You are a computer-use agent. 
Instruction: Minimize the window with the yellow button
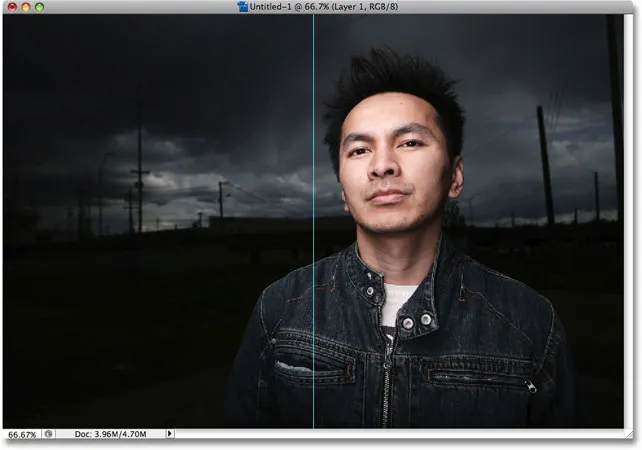click(26, 7)
